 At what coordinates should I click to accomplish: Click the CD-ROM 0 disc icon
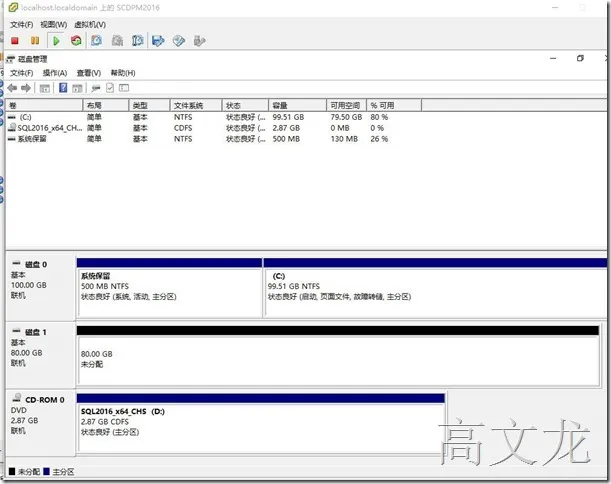17,398
